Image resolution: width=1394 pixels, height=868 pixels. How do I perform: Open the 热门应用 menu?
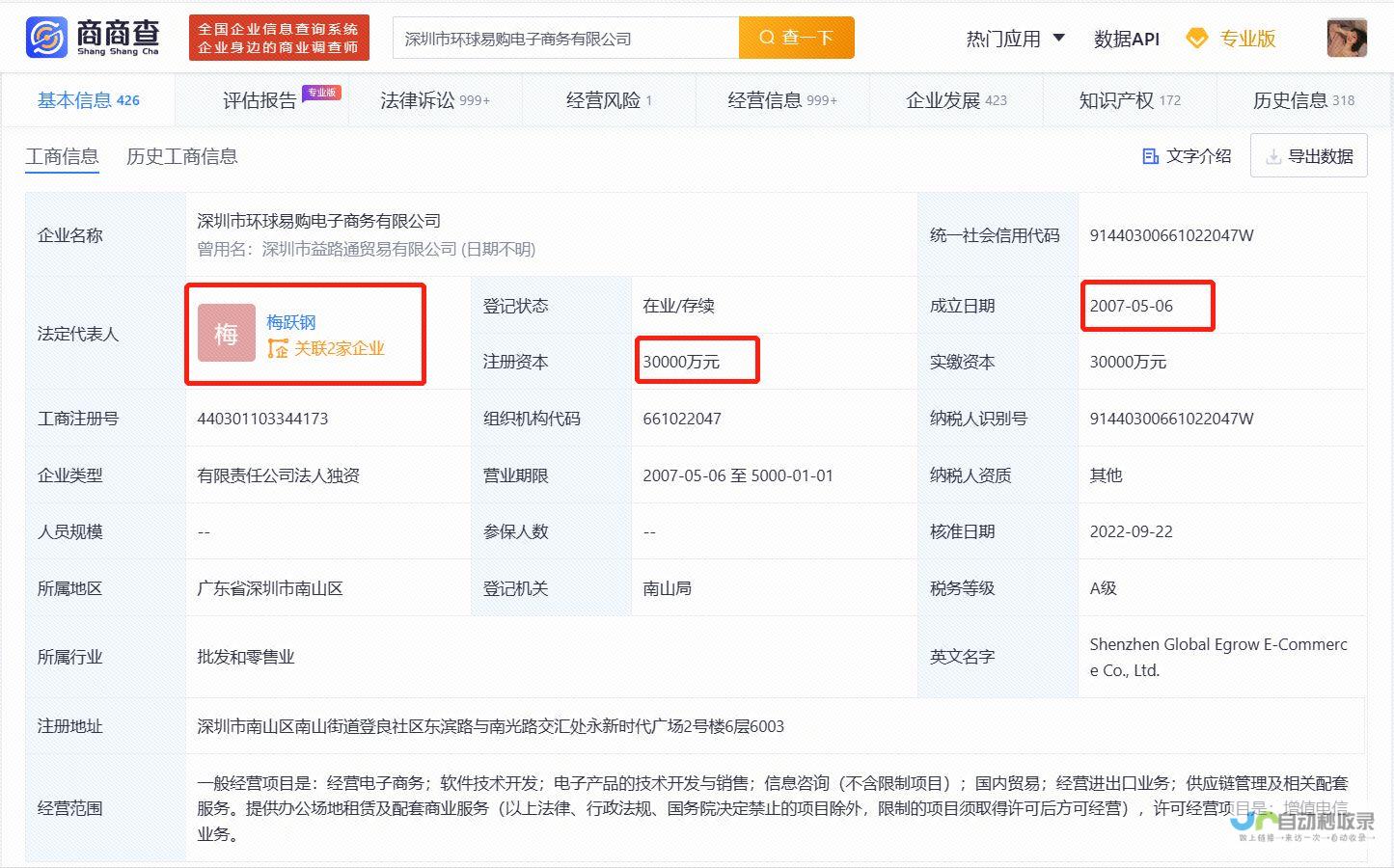tap(1015, 39)
